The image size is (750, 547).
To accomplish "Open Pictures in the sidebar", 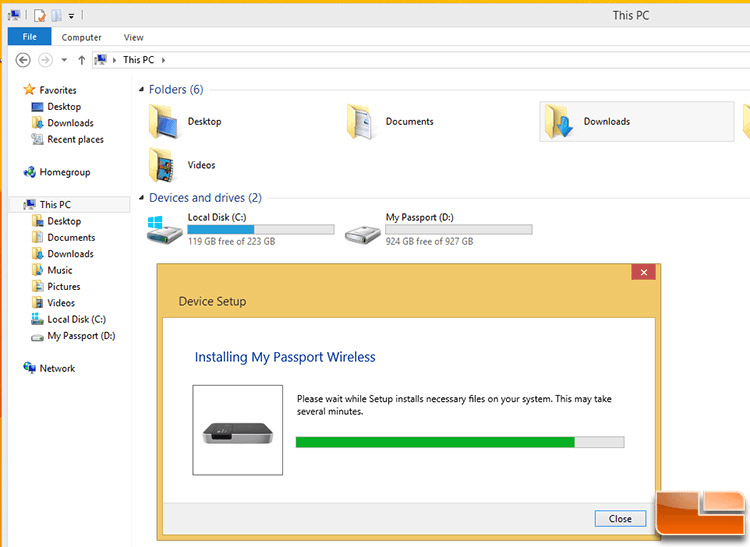I will pos(64,286).
